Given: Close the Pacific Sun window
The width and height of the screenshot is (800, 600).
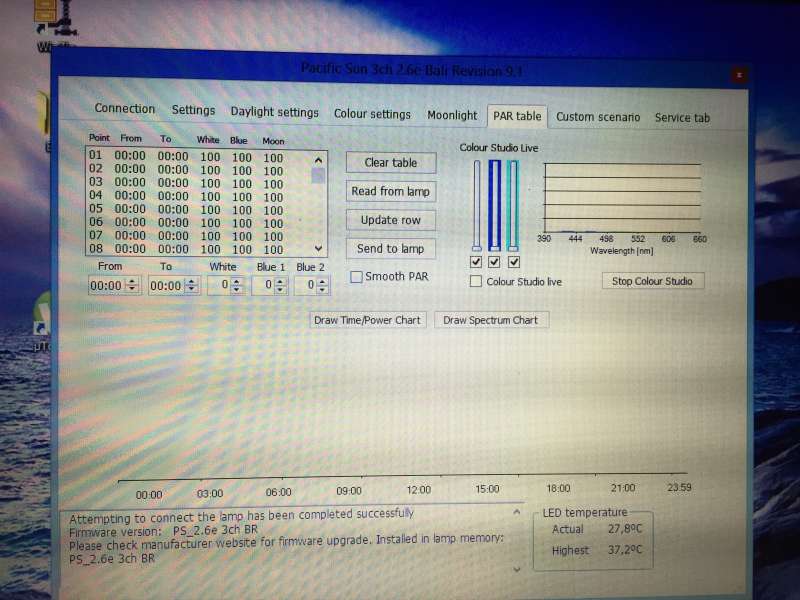Looking at the screenshot, I should (738, 74).
